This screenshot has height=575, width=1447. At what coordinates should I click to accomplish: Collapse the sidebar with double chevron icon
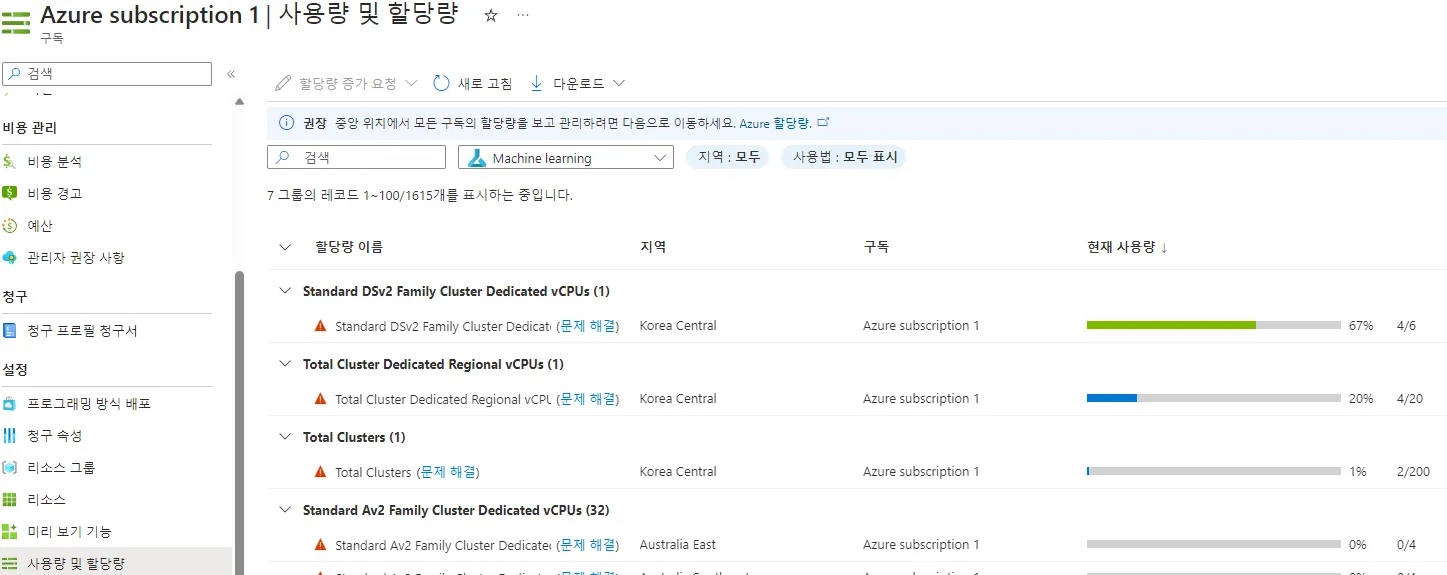(x=231, y=74)
